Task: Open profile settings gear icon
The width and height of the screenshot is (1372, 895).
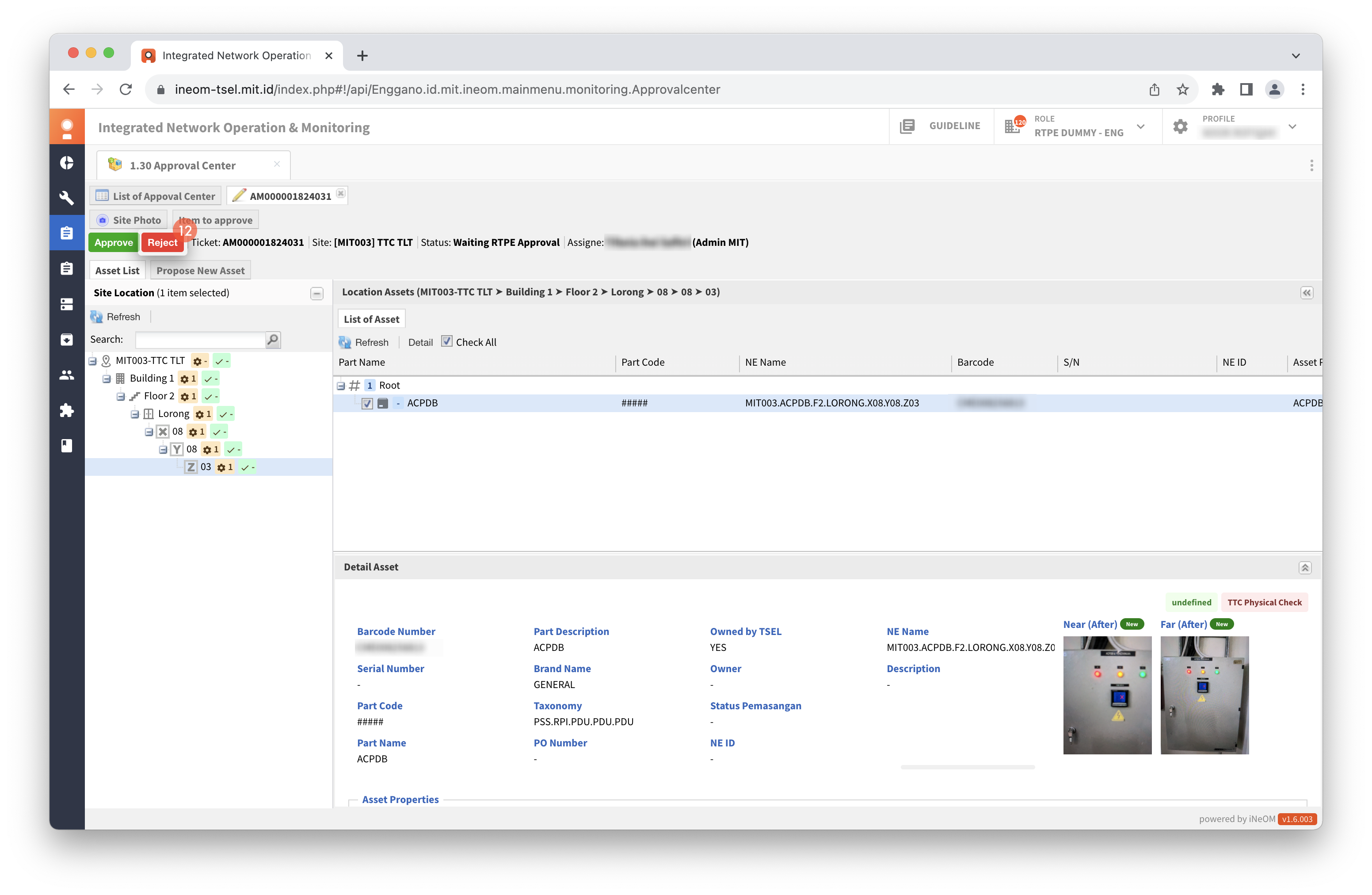Action: 1180,126
